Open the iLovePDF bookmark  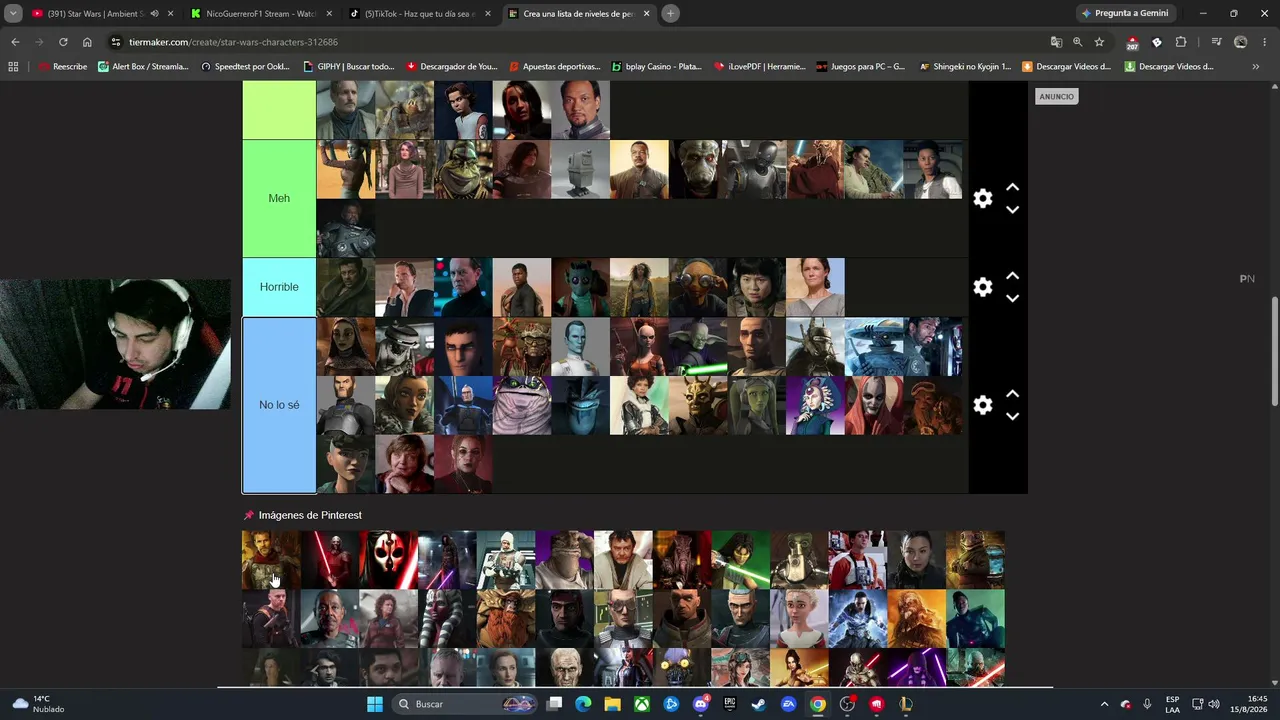[760, 67]
